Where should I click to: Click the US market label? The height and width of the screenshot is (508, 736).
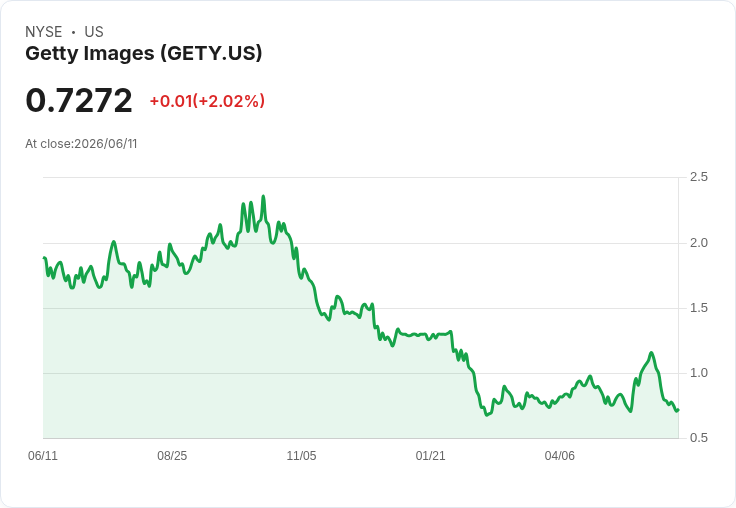[94, 32]
